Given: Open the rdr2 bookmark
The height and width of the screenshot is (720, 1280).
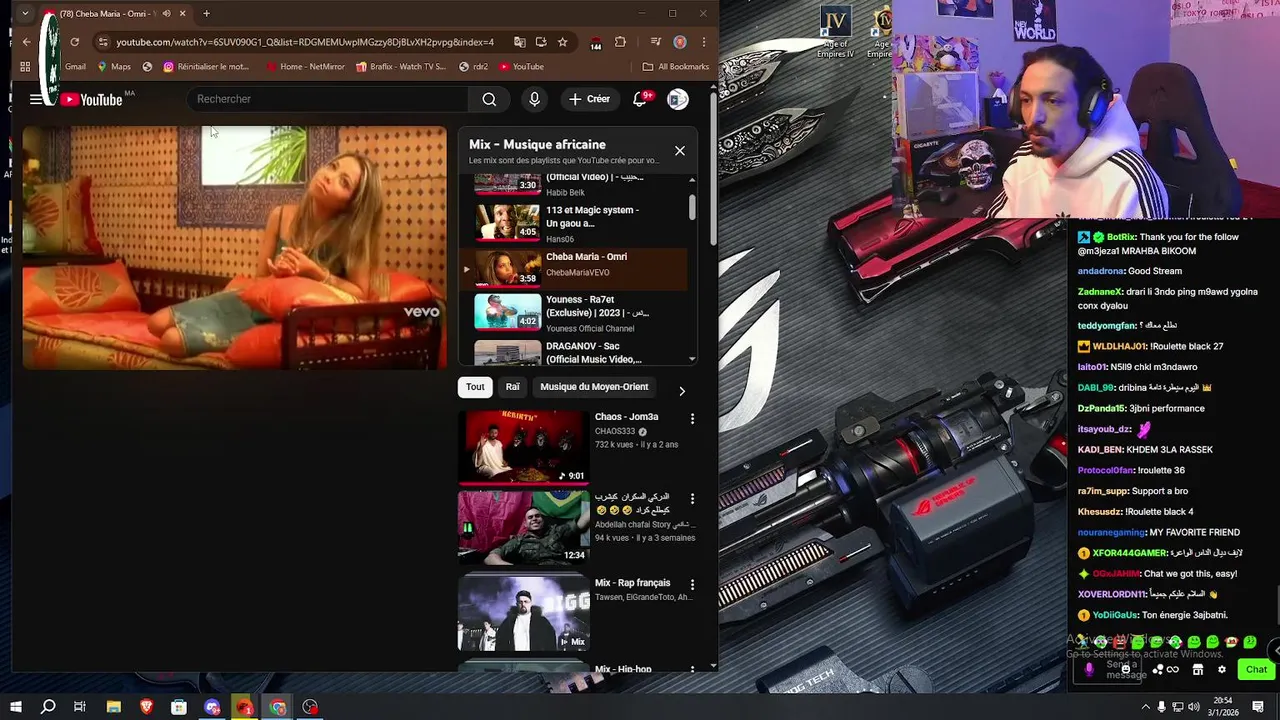Looking at the screenshot, I should (473, 67).
